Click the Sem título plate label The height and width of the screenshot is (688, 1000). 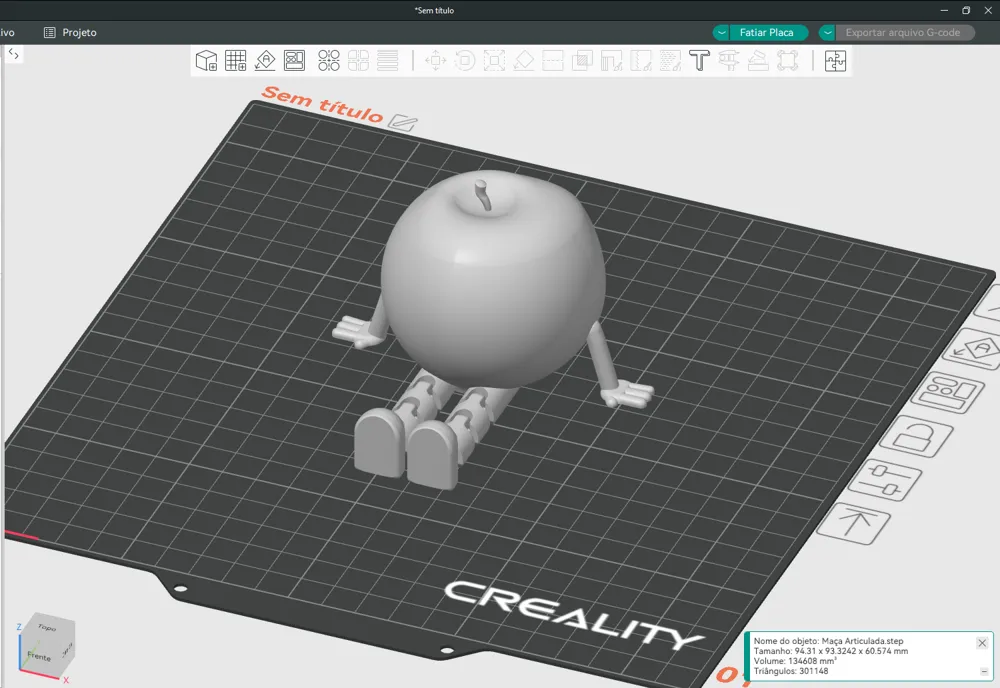pyautogui.click(x=322, y=104)
